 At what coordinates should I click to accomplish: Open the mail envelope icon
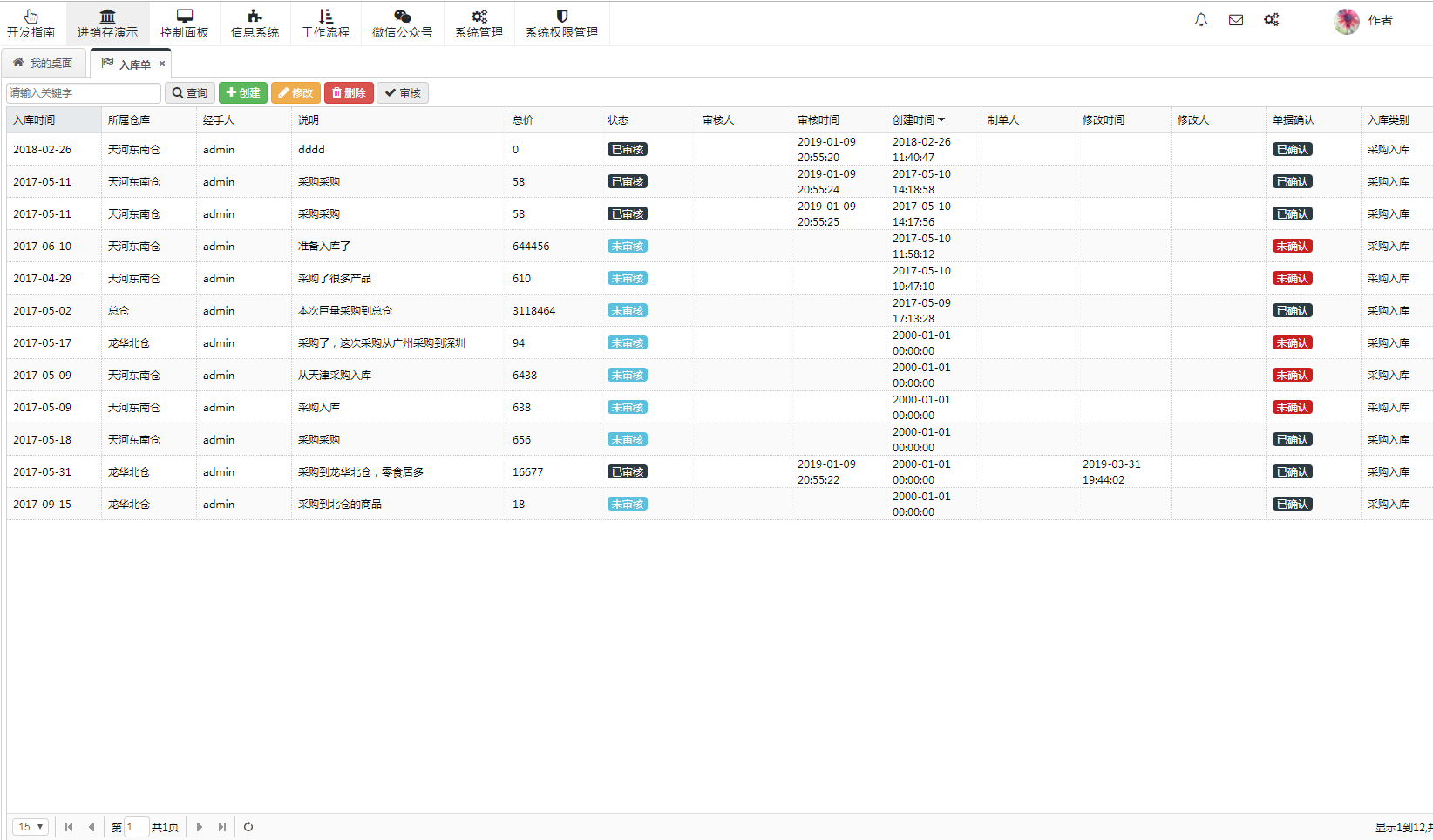pos(1236,20)
